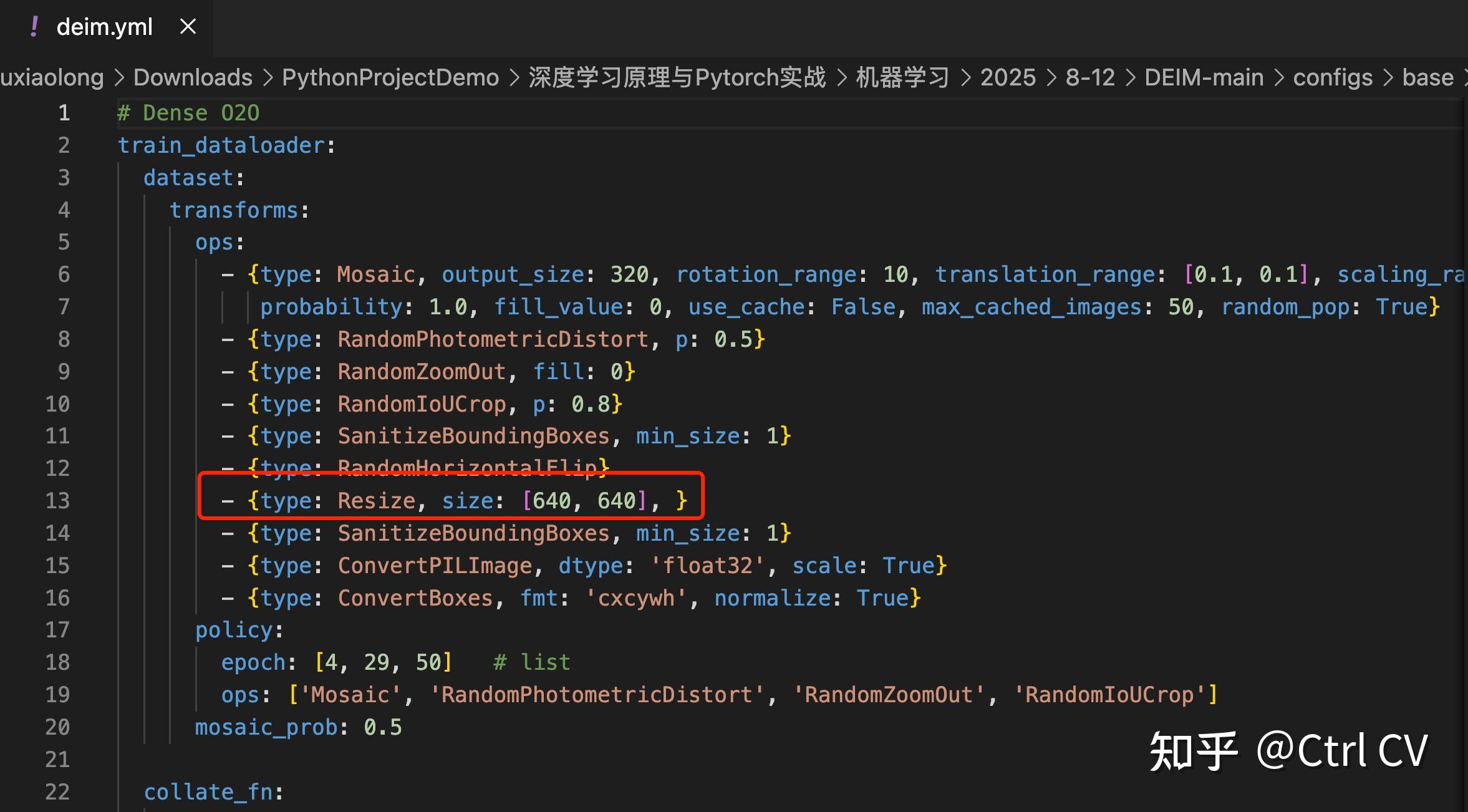Click line number 2 in gutter
The height and width of the screenshot is (812, 1468).
tap(64, 145)
